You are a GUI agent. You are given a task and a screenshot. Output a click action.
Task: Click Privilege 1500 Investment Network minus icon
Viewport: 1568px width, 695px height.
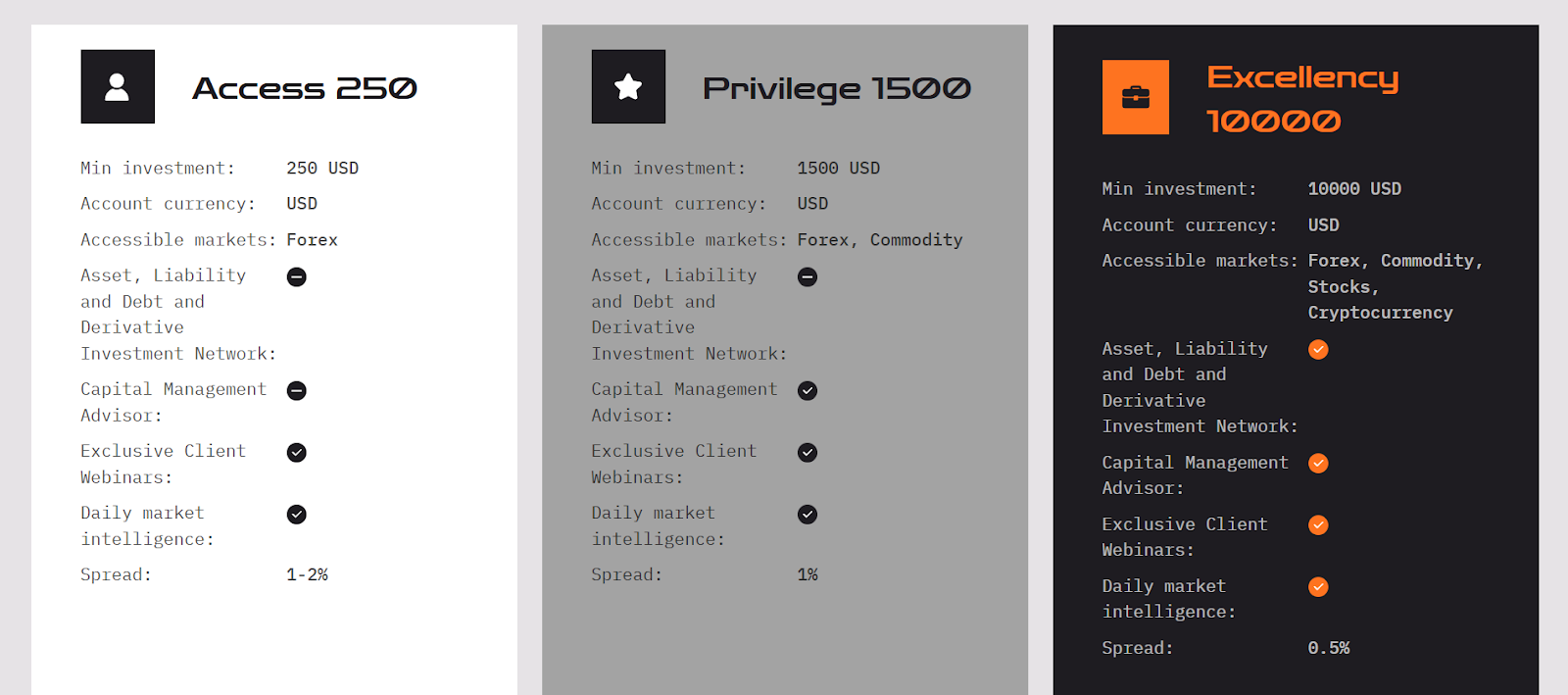[x=808, y=277]
